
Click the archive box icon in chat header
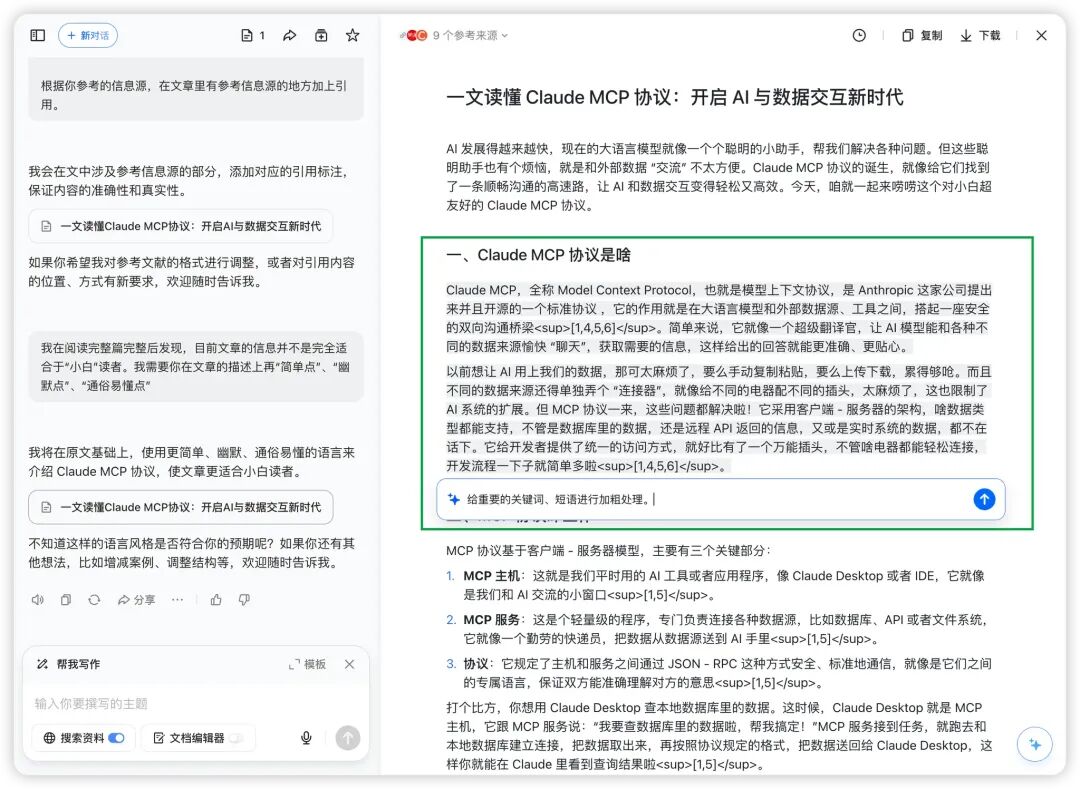(321, 35)
